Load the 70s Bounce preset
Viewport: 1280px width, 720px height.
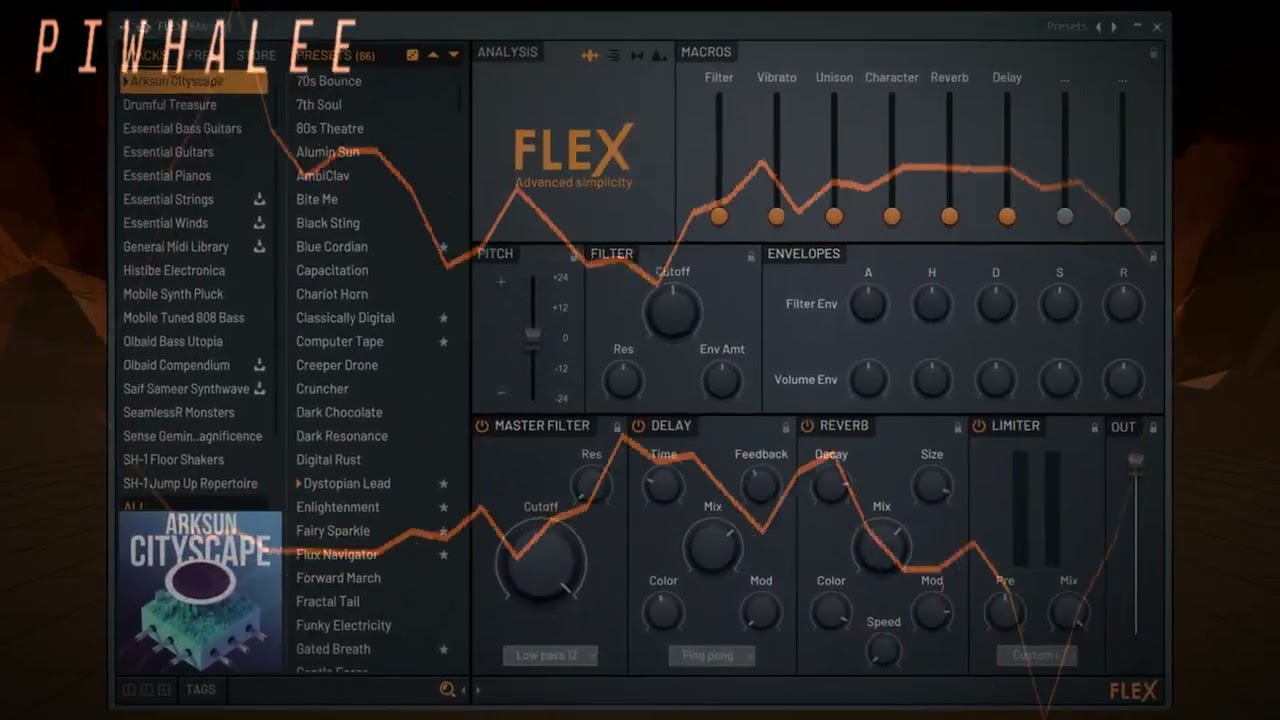coord(329,81)
